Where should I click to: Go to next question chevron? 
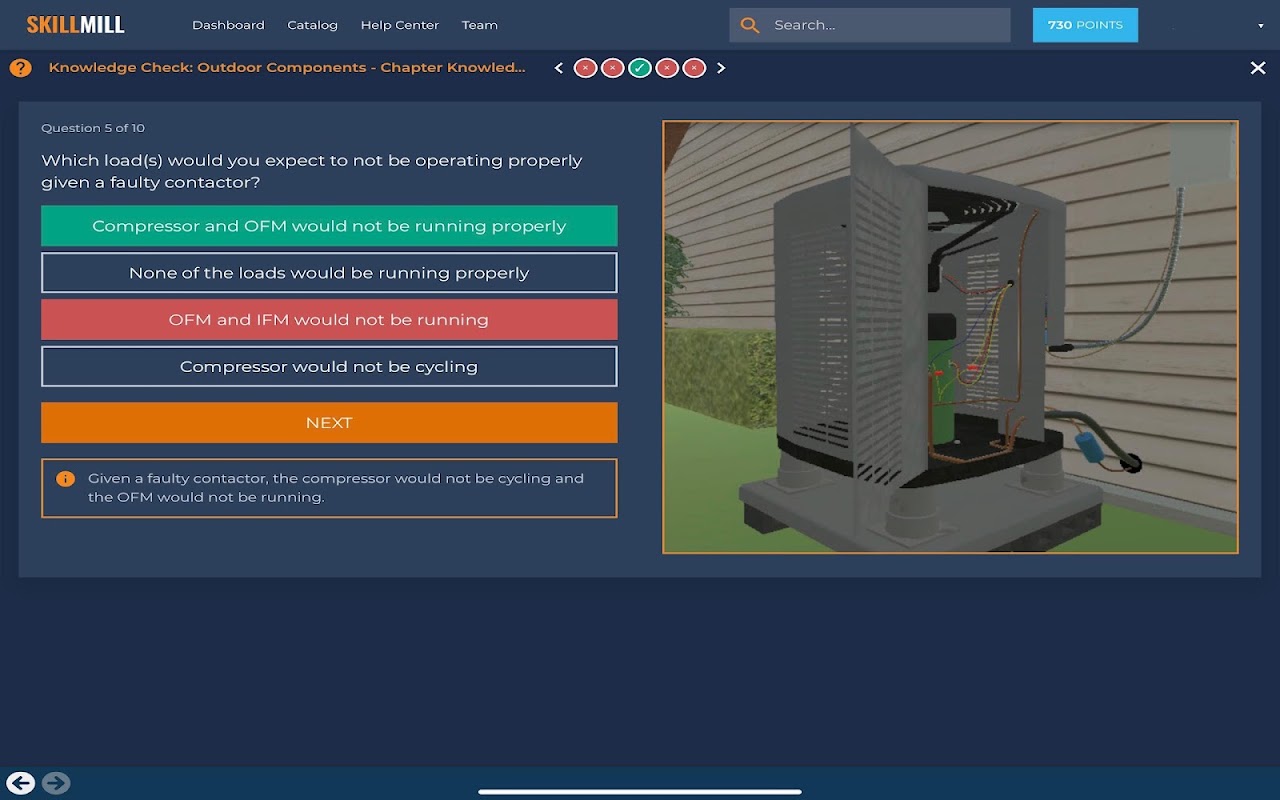pos(721,68)
